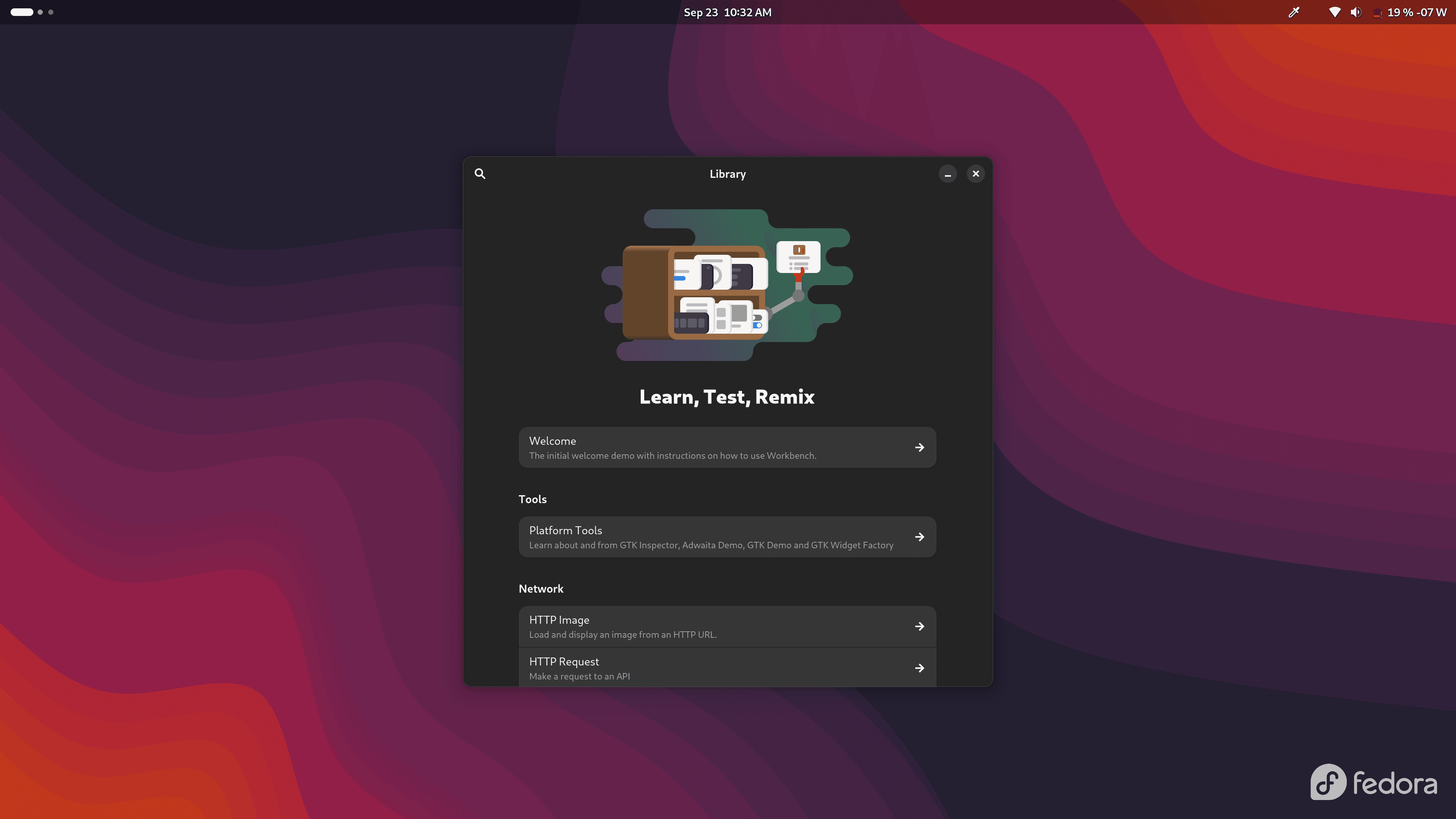Click arrow icon on Welcome row
Image resolution: width=1456 pixels, height=819 pixels.
tap(919, 447)
